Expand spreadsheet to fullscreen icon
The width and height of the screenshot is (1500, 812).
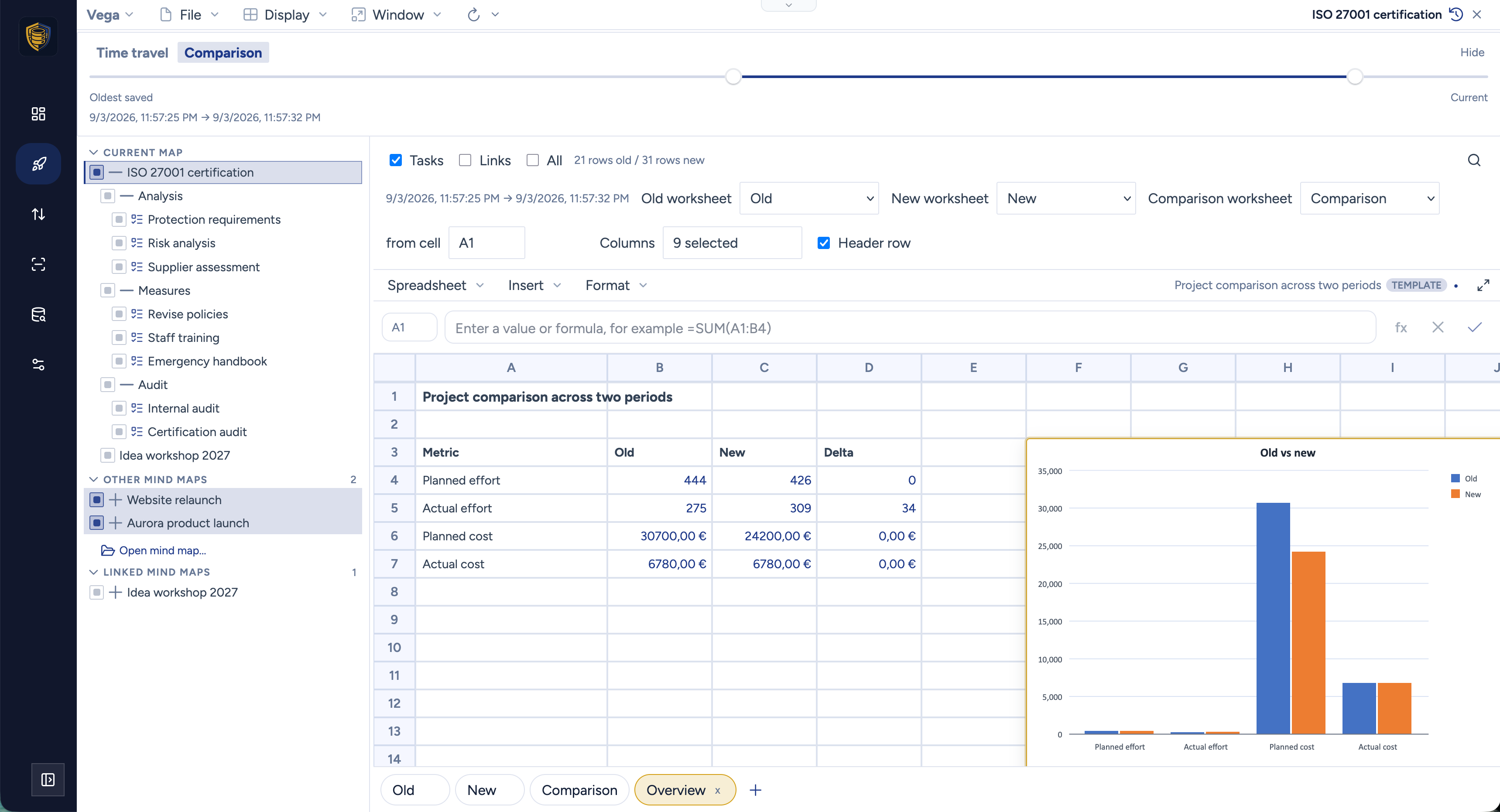pos(1483,285)
